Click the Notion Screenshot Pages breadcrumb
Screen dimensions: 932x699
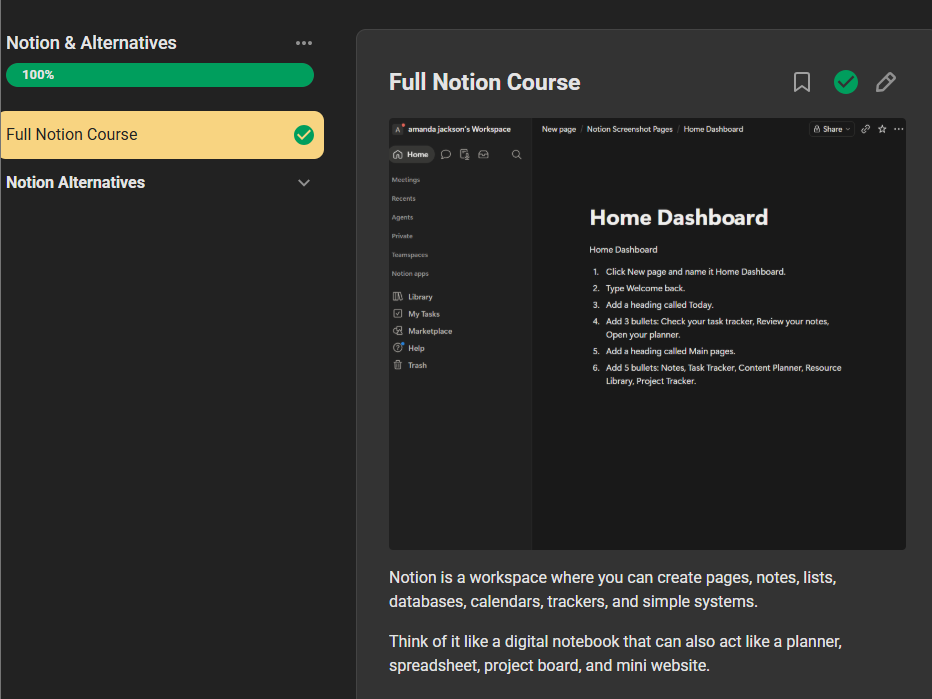(629, 129)
